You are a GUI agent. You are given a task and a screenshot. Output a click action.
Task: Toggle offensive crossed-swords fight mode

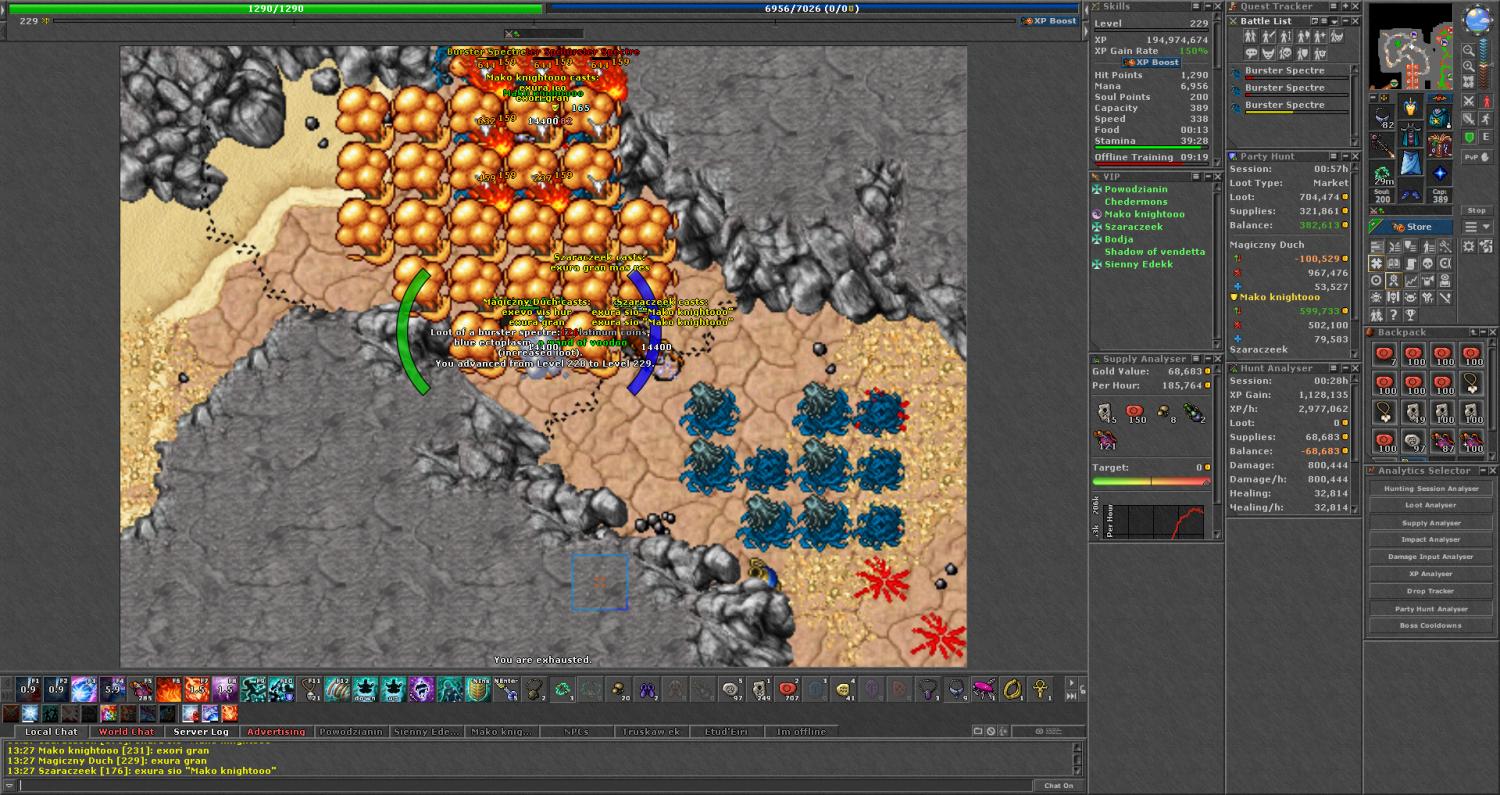(x=1469, y=101)
